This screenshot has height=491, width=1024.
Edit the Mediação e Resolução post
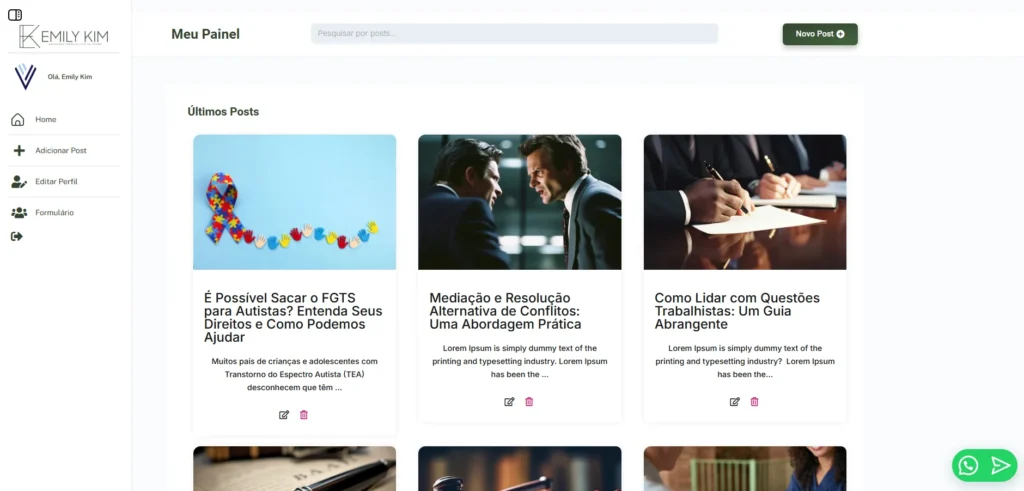[x=509, y=402]
